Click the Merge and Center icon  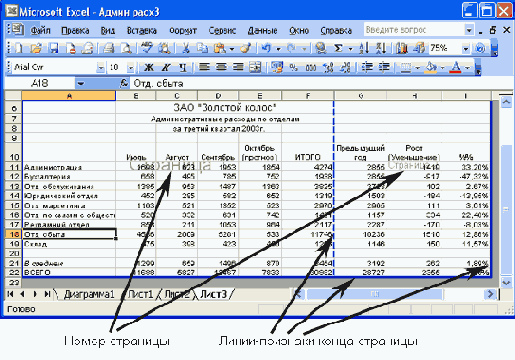[255, 68]
